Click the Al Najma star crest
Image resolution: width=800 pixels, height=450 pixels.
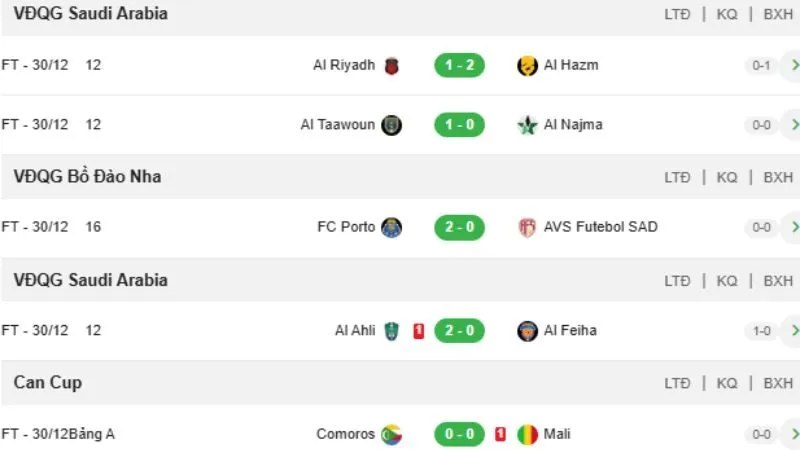tap(527, 125)
